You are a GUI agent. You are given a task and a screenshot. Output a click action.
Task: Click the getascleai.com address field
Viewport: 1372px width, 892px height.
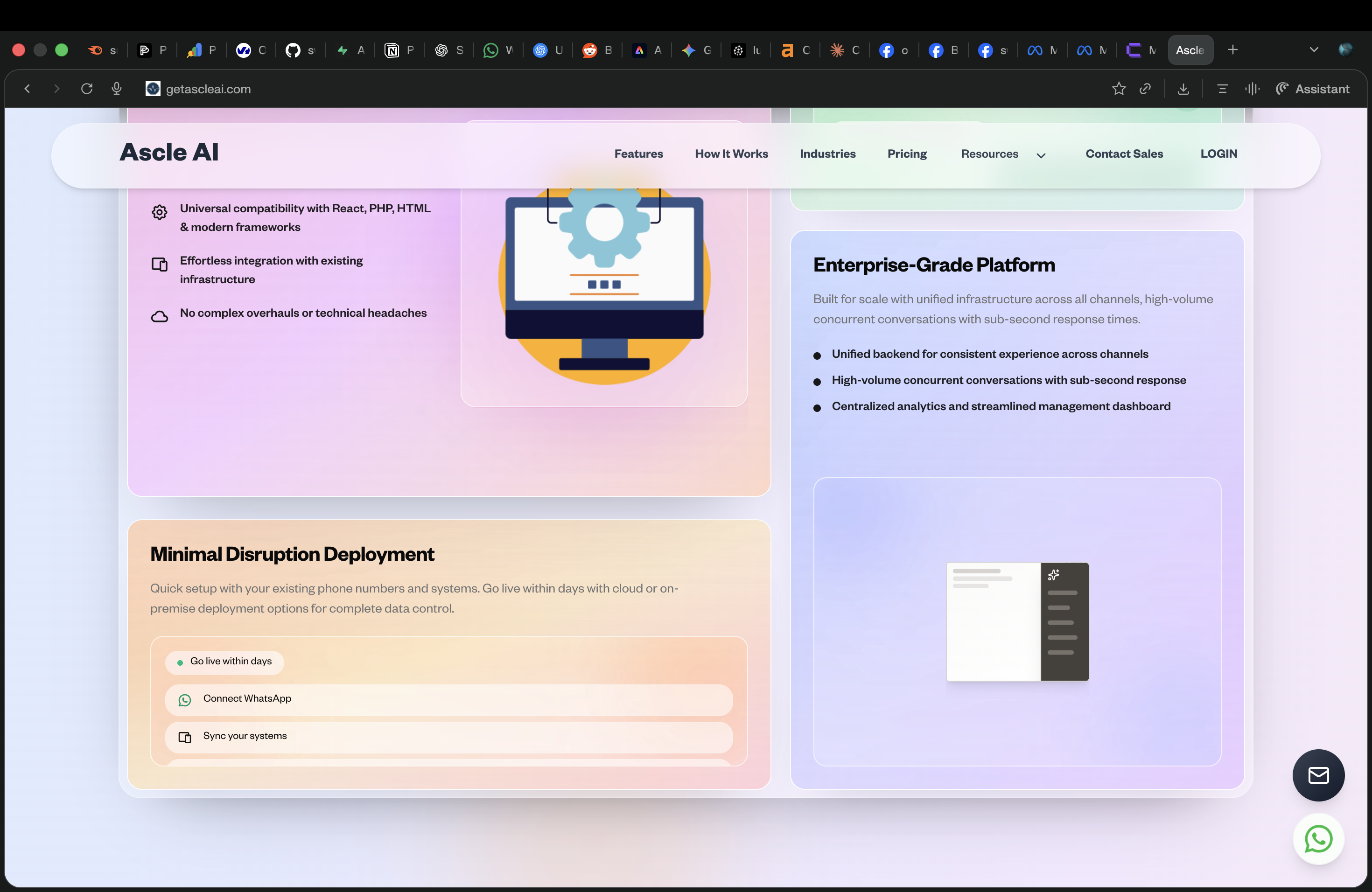point(208,89)
